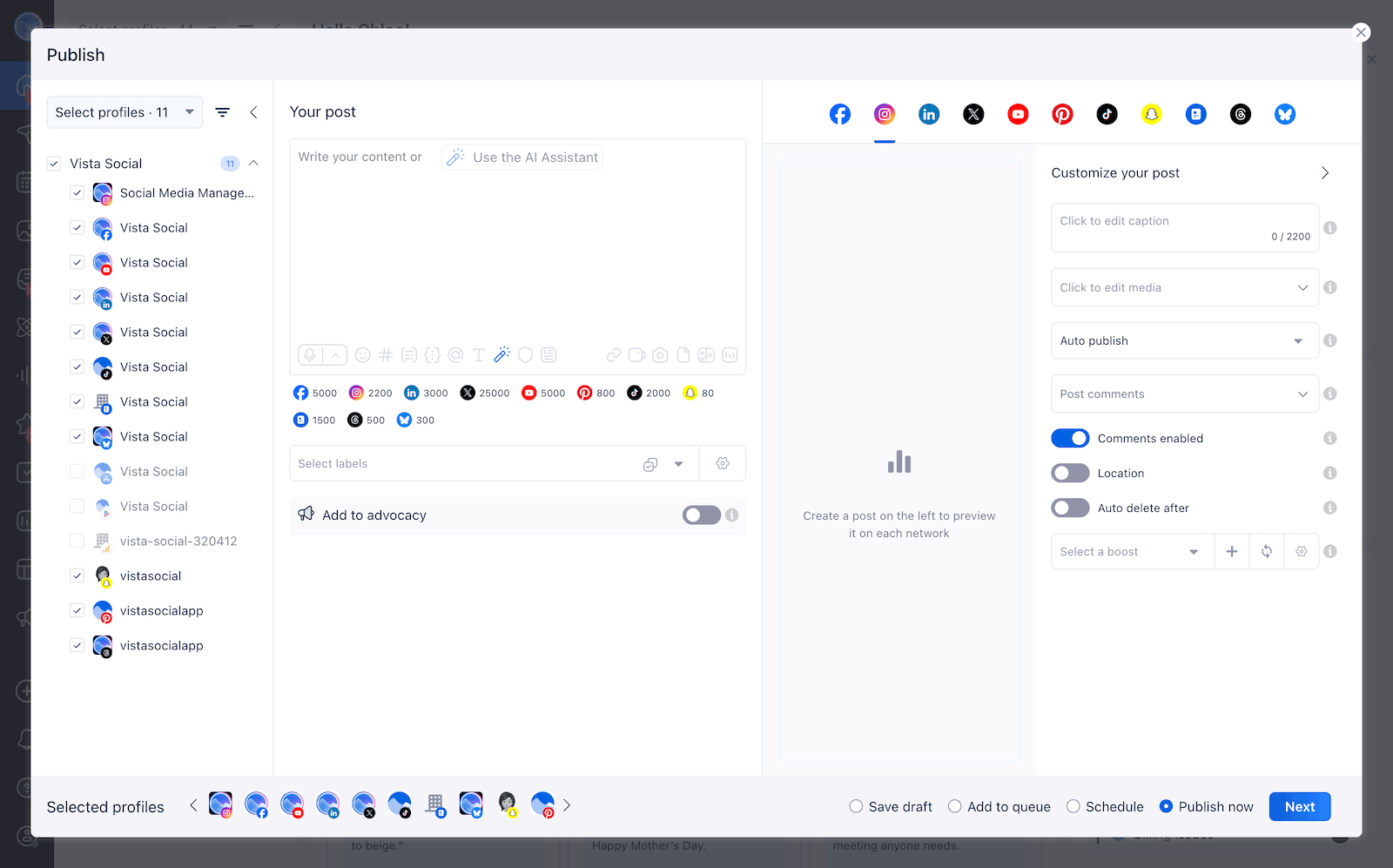Click the caption field to edit
The height and width of the screenshot is (868, 1393).
tap(1185, 227)
